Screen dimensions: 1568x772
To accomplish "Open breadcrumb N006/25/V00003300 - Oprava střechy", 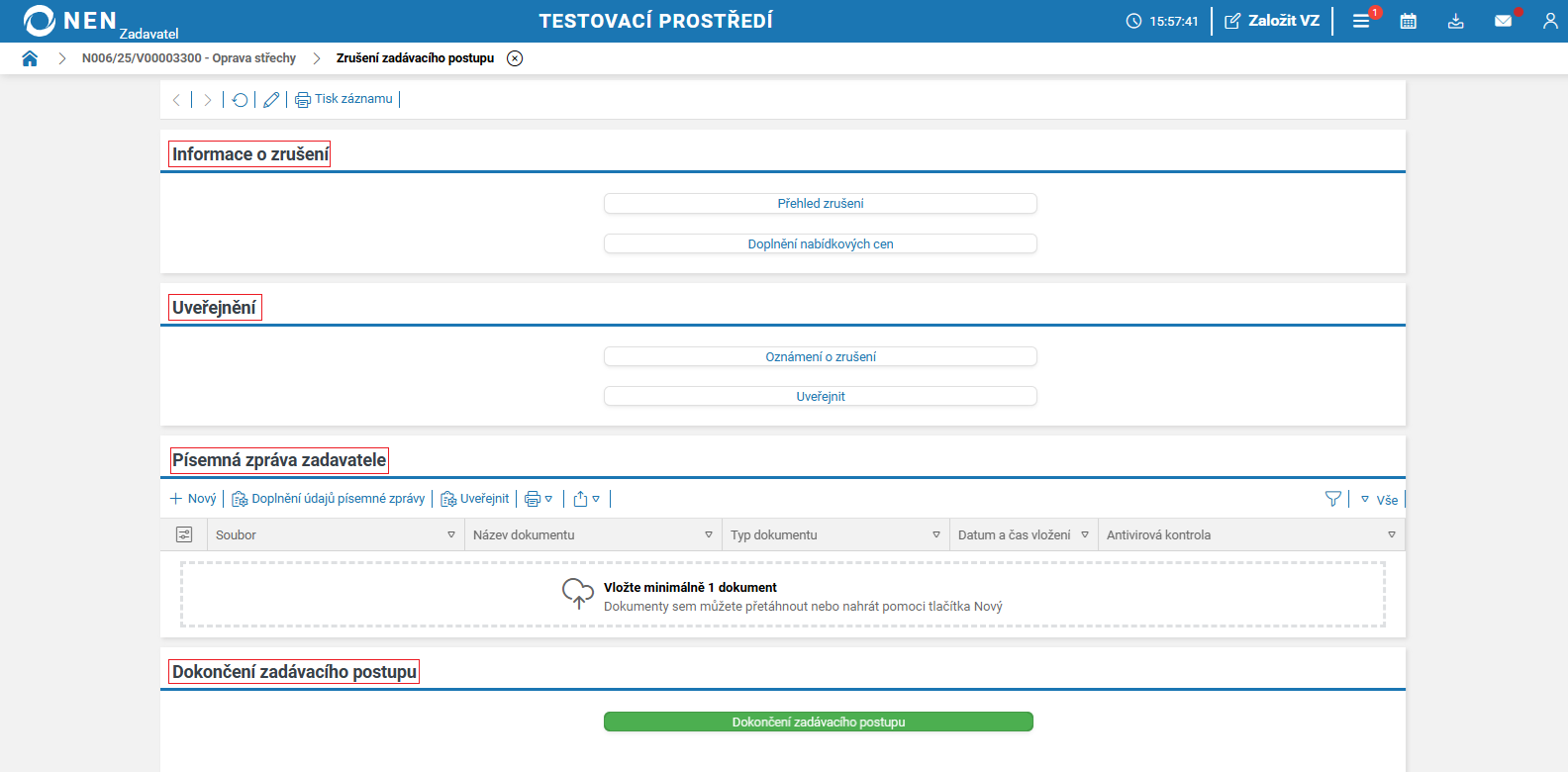I will (x=189, y=58).
